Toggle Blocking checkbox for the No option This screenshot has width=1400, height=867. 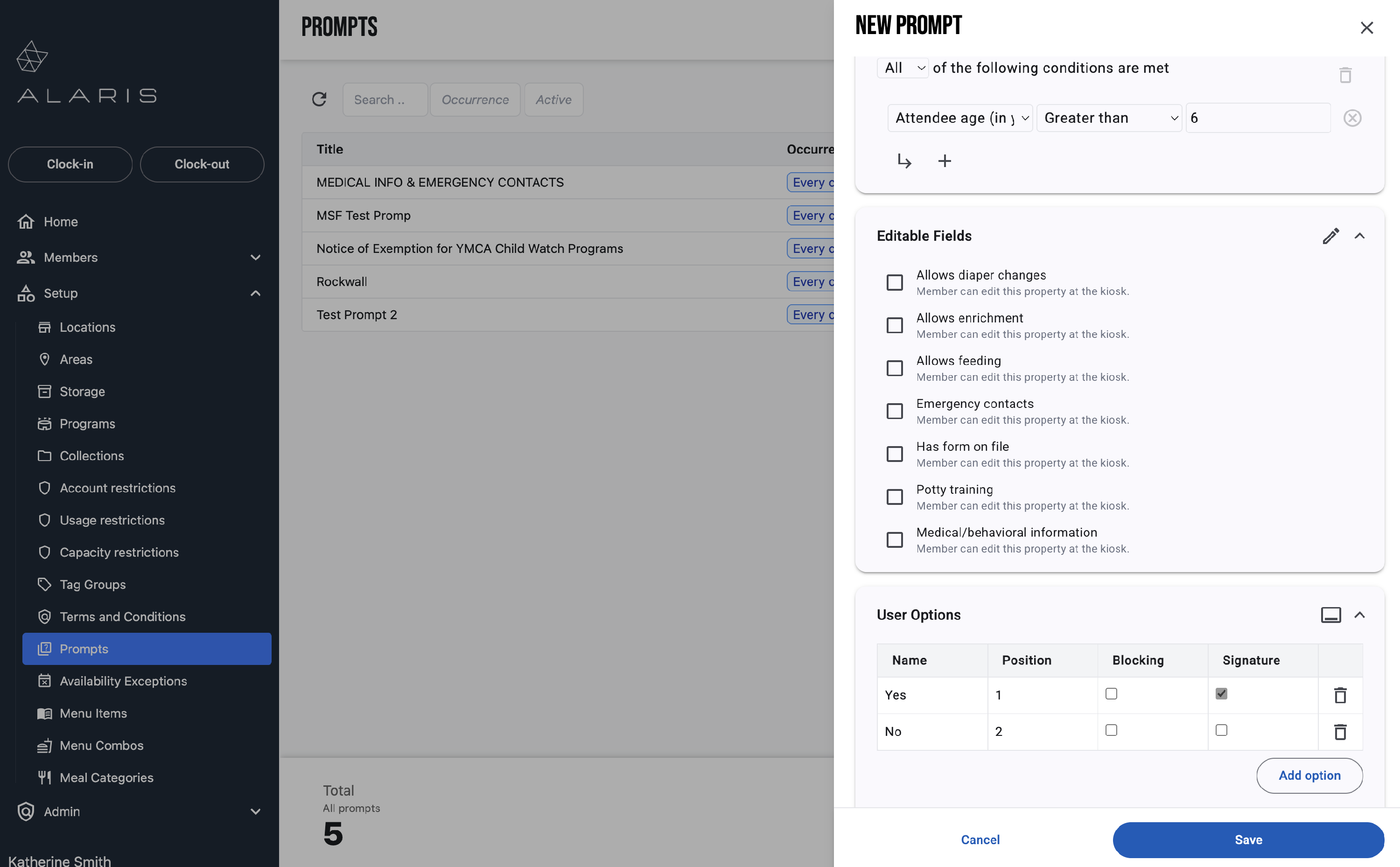pyautogui.click(x=1111, y=731)
